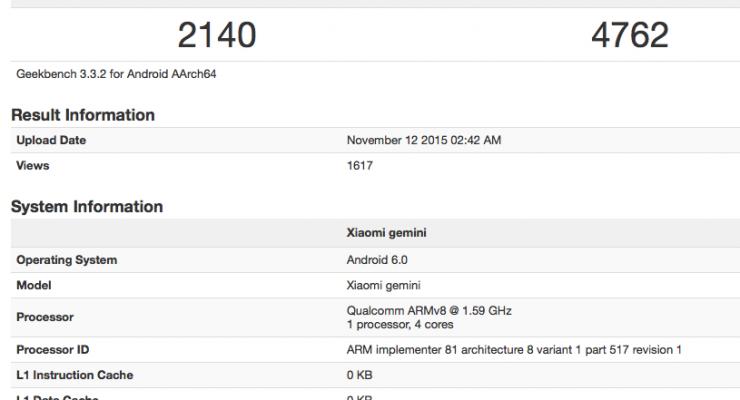Click the Operating System row label
The image size is (740, 400).
point(67,260)
